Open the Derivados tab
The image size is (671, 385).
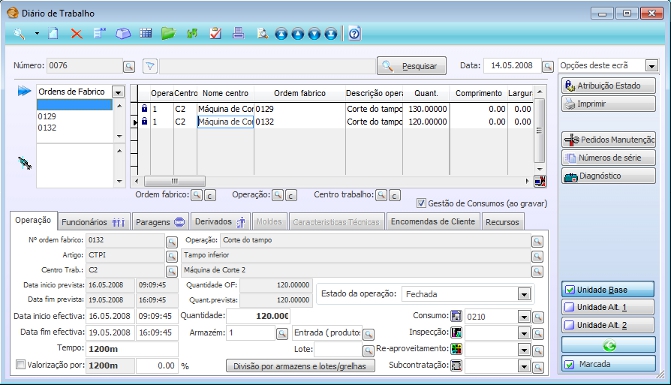(220, 222)
